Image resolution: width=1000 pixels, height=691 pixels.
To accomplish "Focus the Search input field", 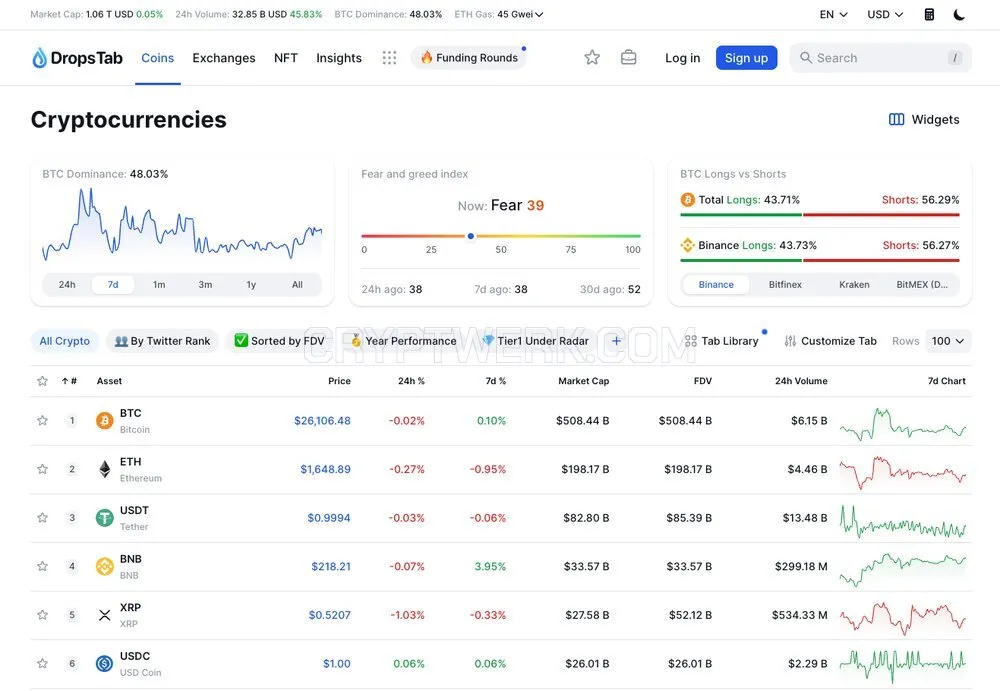I will tap(880, 57).
